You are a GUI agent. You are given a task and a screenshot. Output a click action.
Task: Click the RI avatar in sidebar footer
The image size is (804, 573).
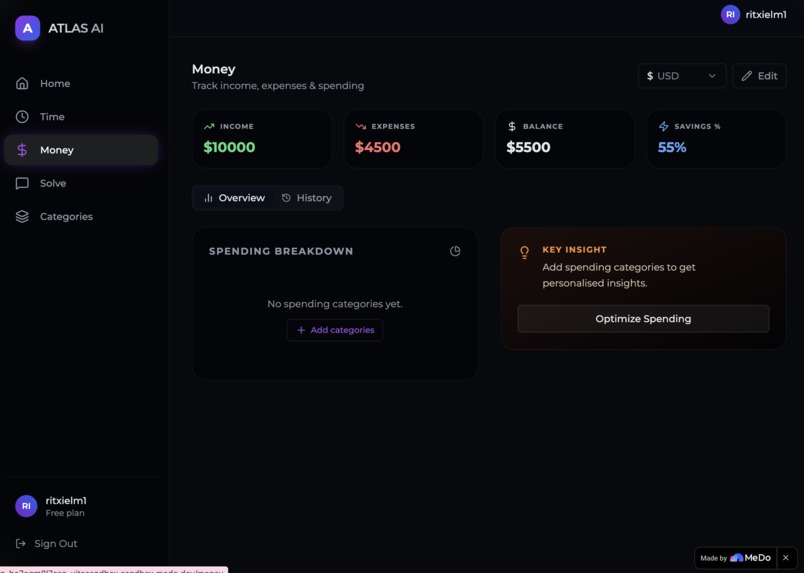coord(26,506)
